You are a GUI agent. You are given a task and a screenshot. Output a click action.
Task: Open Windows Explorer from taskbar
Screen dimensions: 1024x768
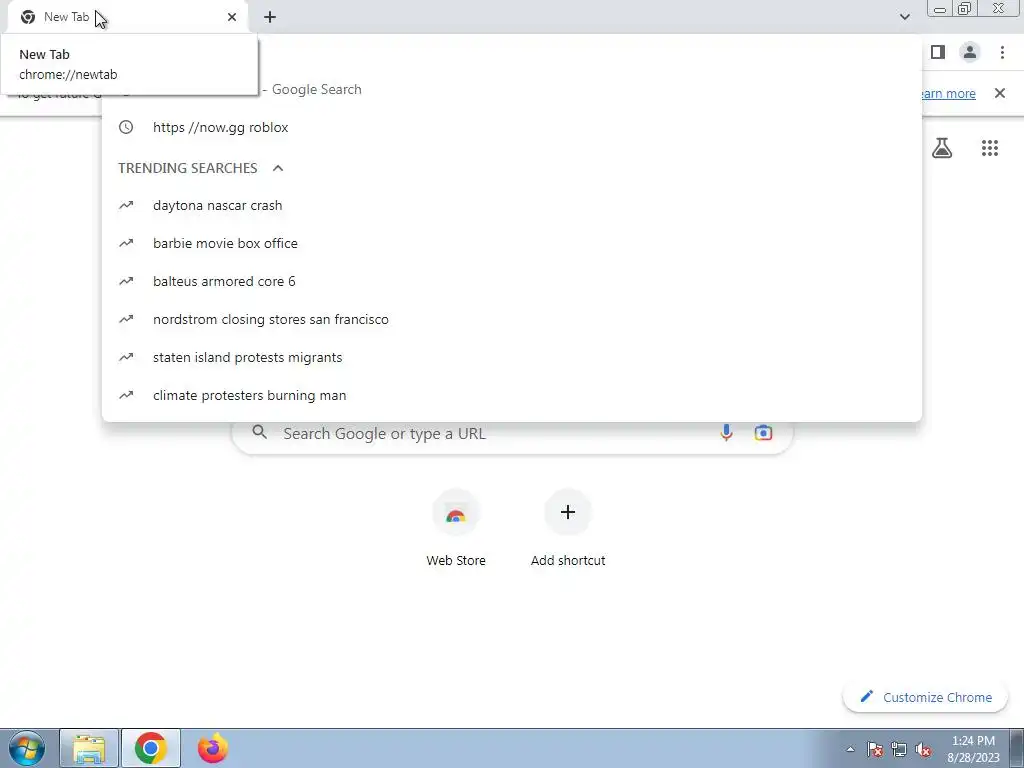click(89, 748)
